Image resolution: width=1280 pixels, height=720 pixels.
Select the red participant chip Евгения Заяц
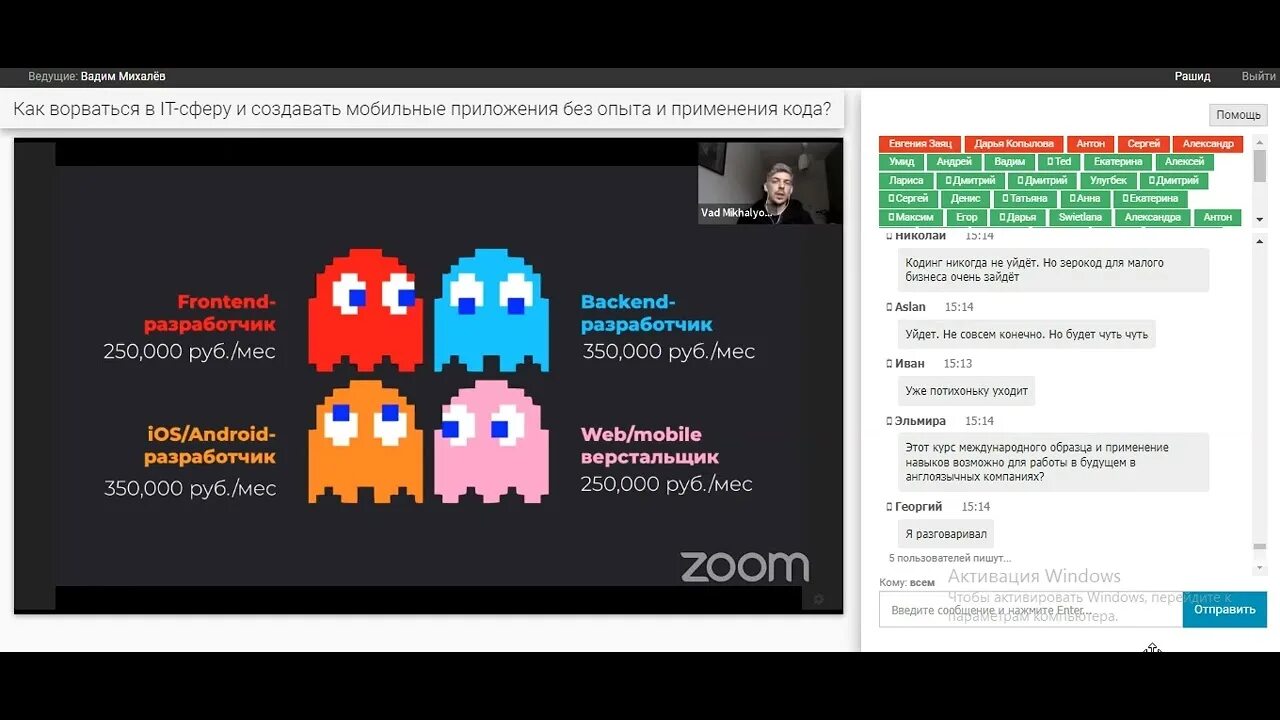coord(920,144)
